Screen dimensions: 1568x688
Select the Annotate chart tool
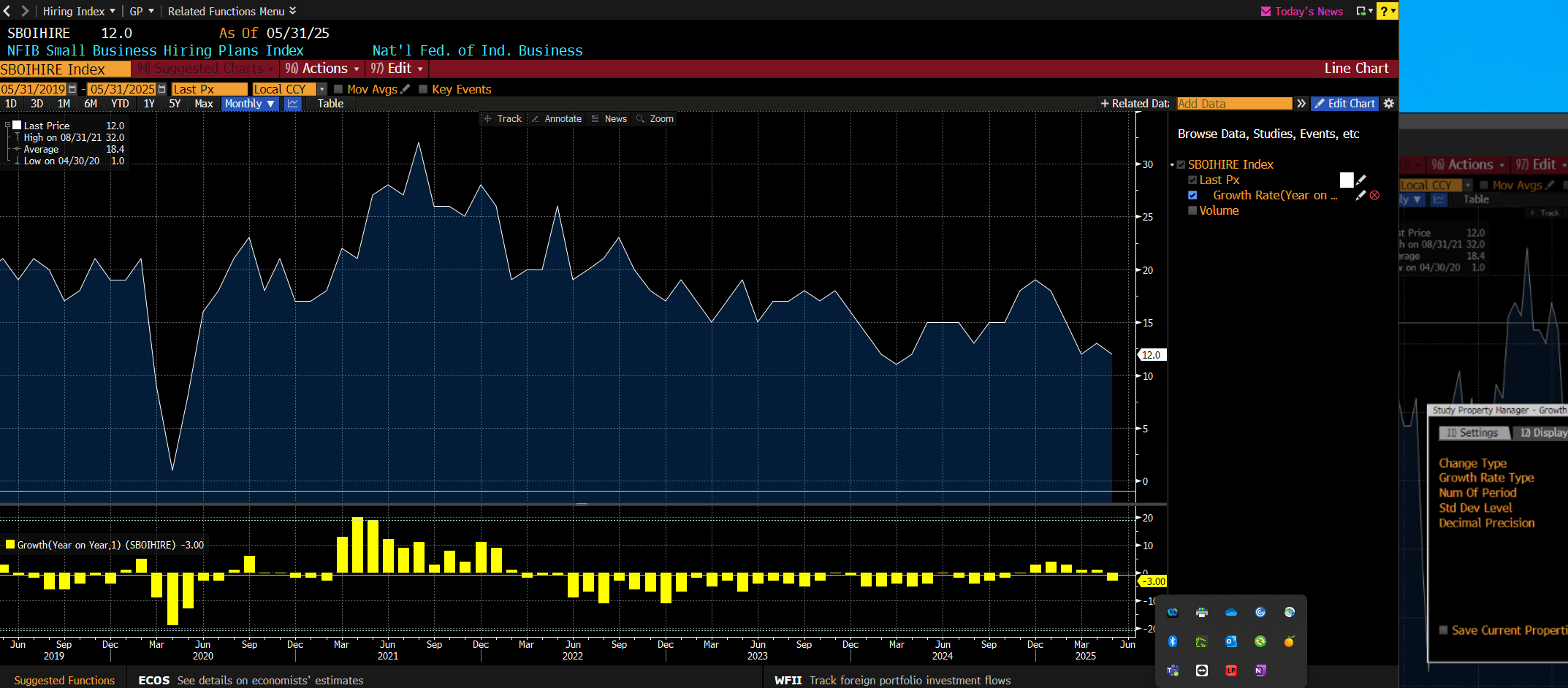click(556, 119)
